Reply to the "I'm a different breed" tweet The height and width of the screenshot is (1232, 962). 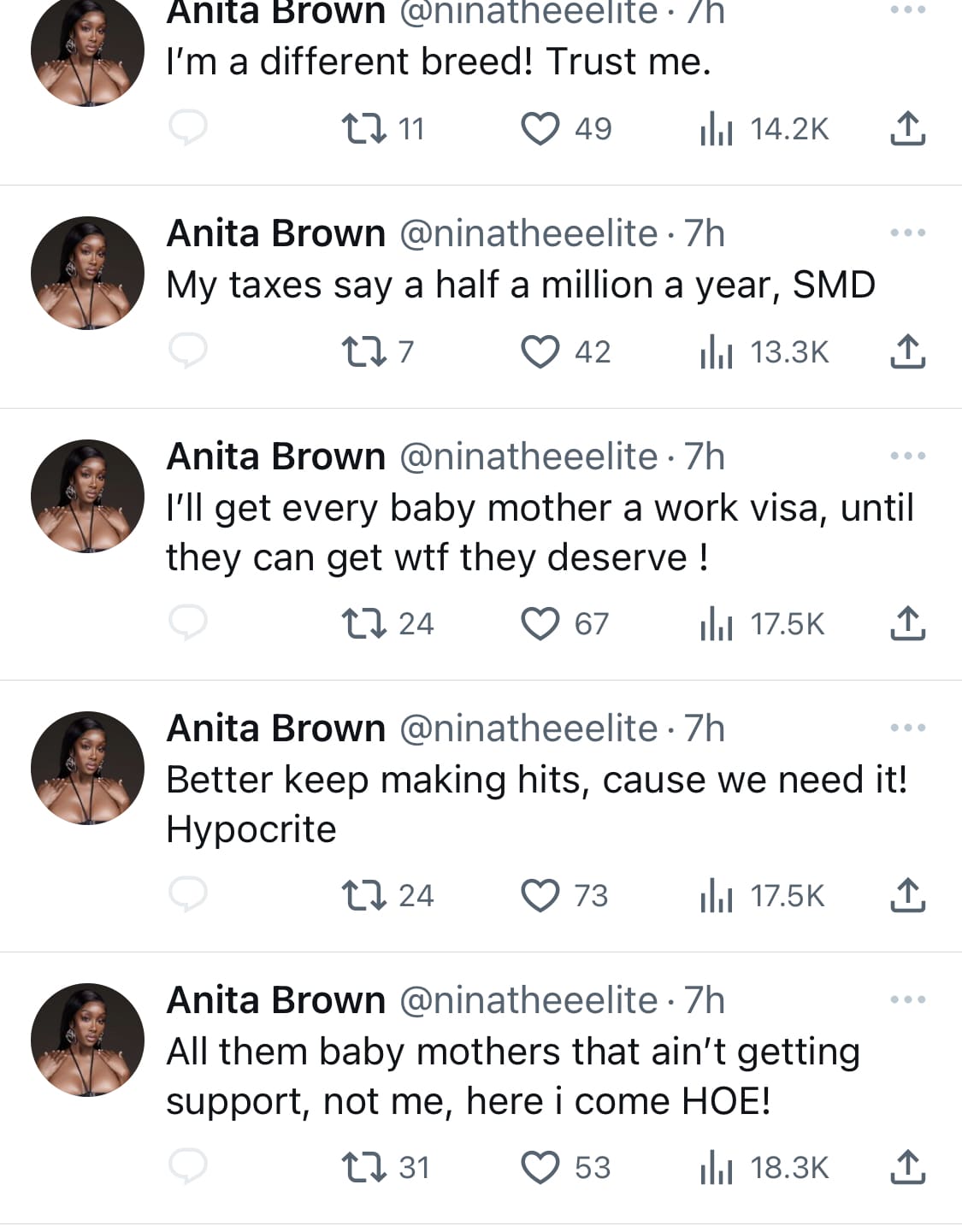point(187,129)
